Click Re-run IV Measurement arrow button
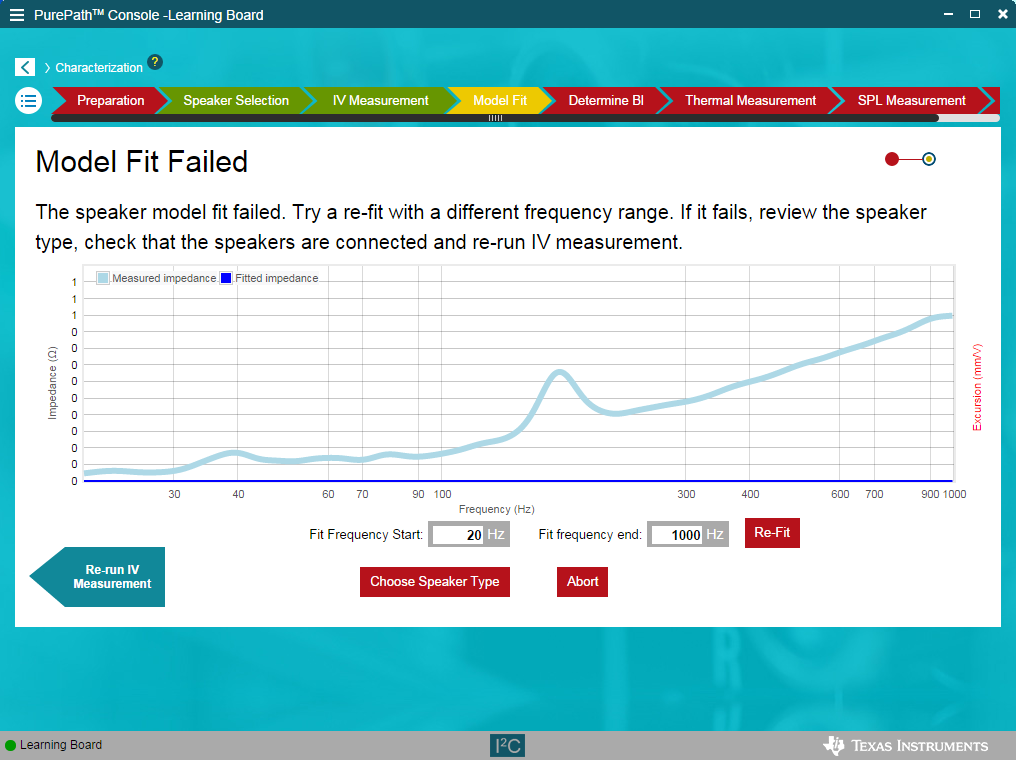This screenshot has height=760, width=1016. point(98,577)
